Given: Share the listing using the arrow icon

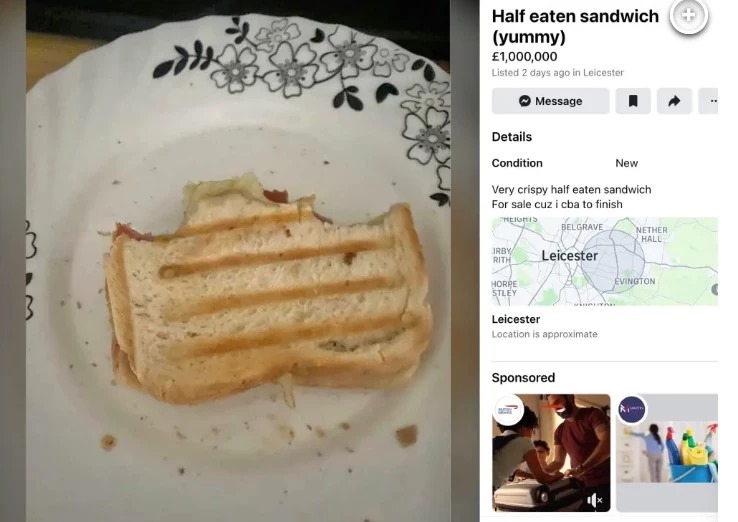Looking at the screenshot, I should point(674,101).
